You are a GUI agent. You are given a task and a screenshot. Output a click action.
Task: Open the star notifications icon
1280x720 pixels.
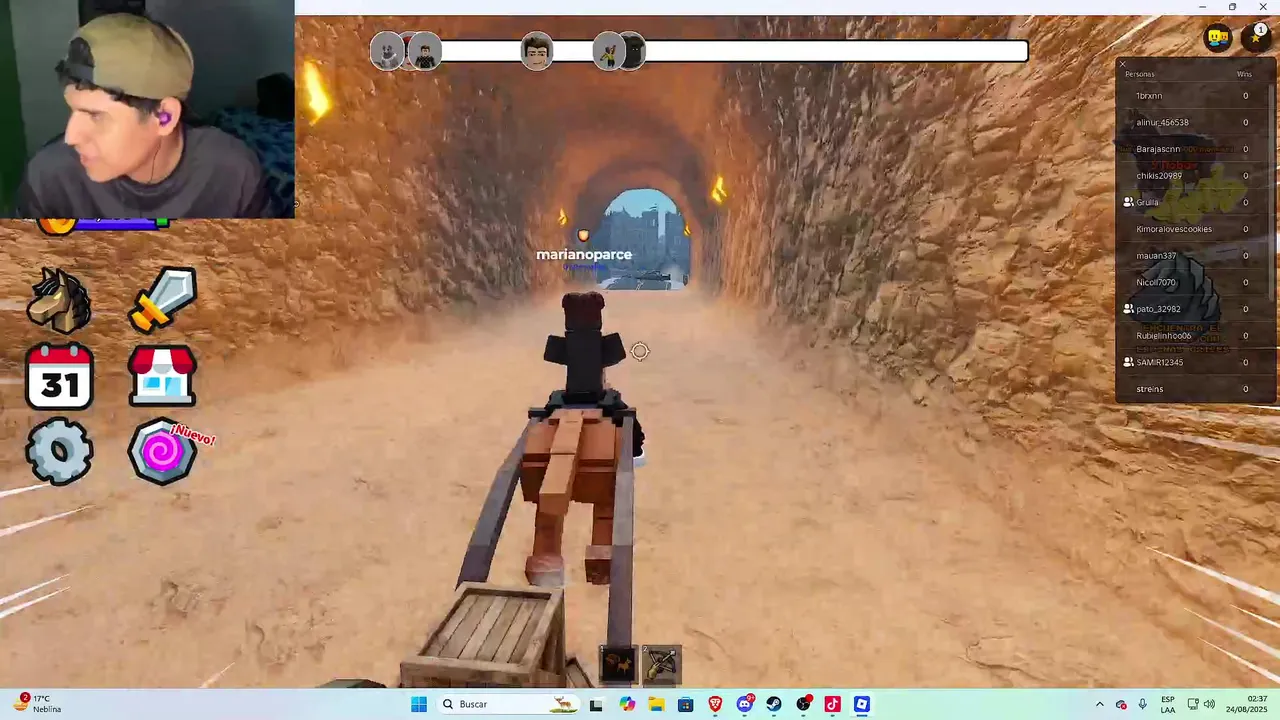click(x=1256, y=38)
